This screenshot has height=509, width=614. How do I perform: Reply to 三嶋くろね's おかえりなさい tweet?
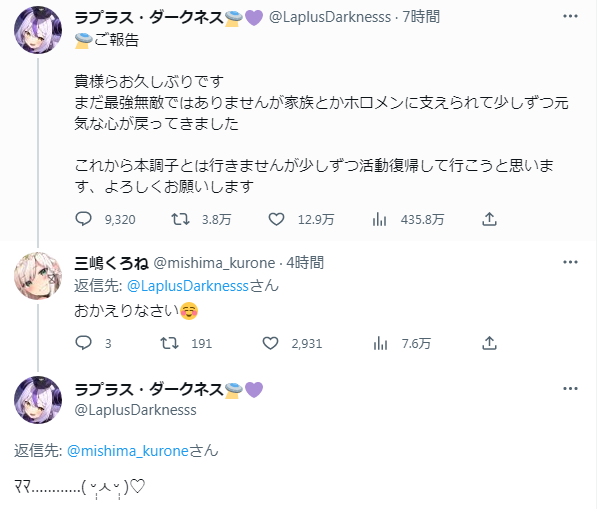[84, 343]
